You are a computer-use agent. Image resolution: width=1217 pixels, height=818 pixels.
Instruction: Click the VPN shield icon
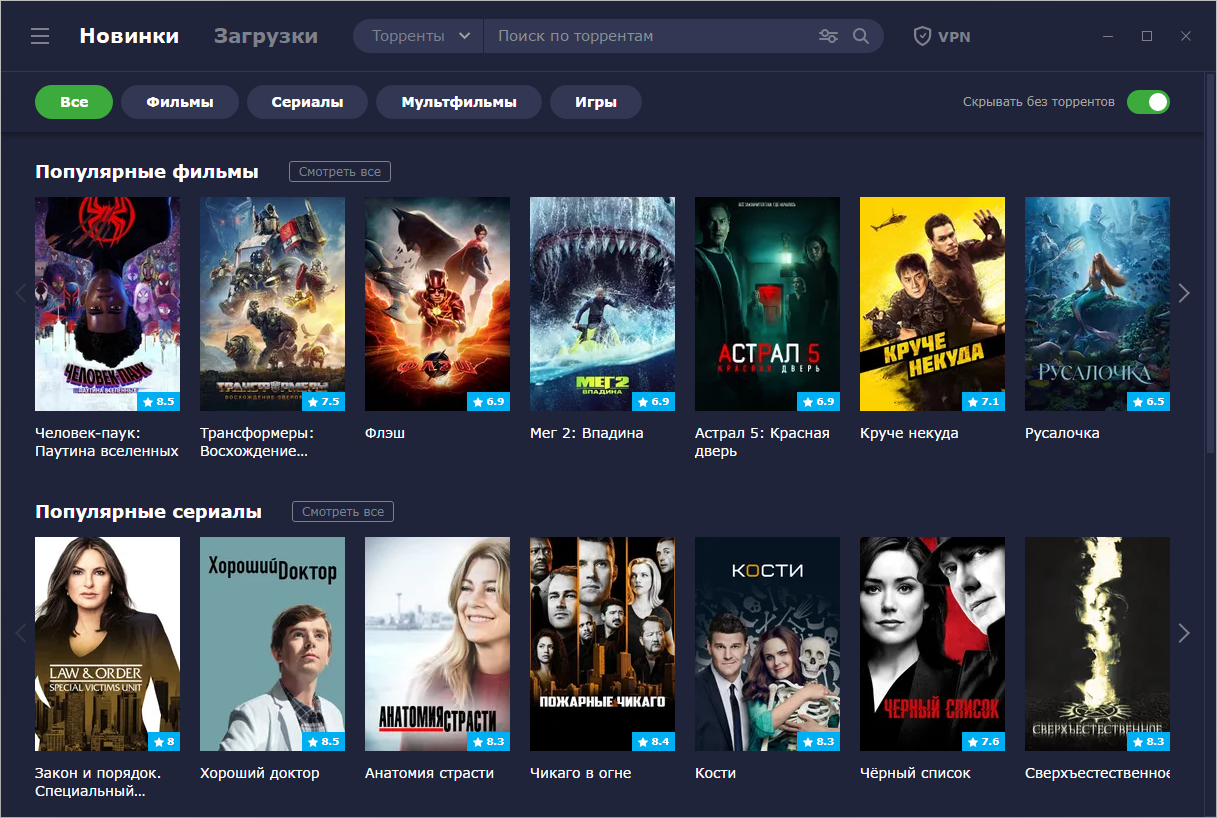[920, 35]
